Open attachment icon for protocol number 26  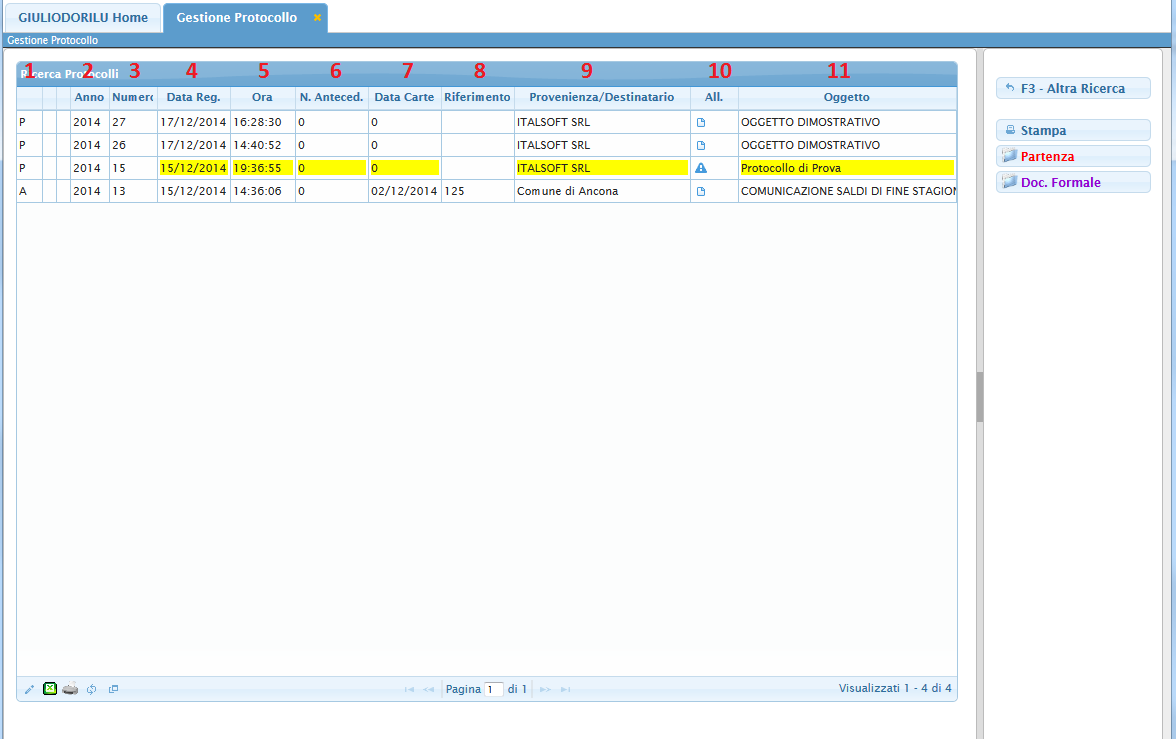coord(700,145)
